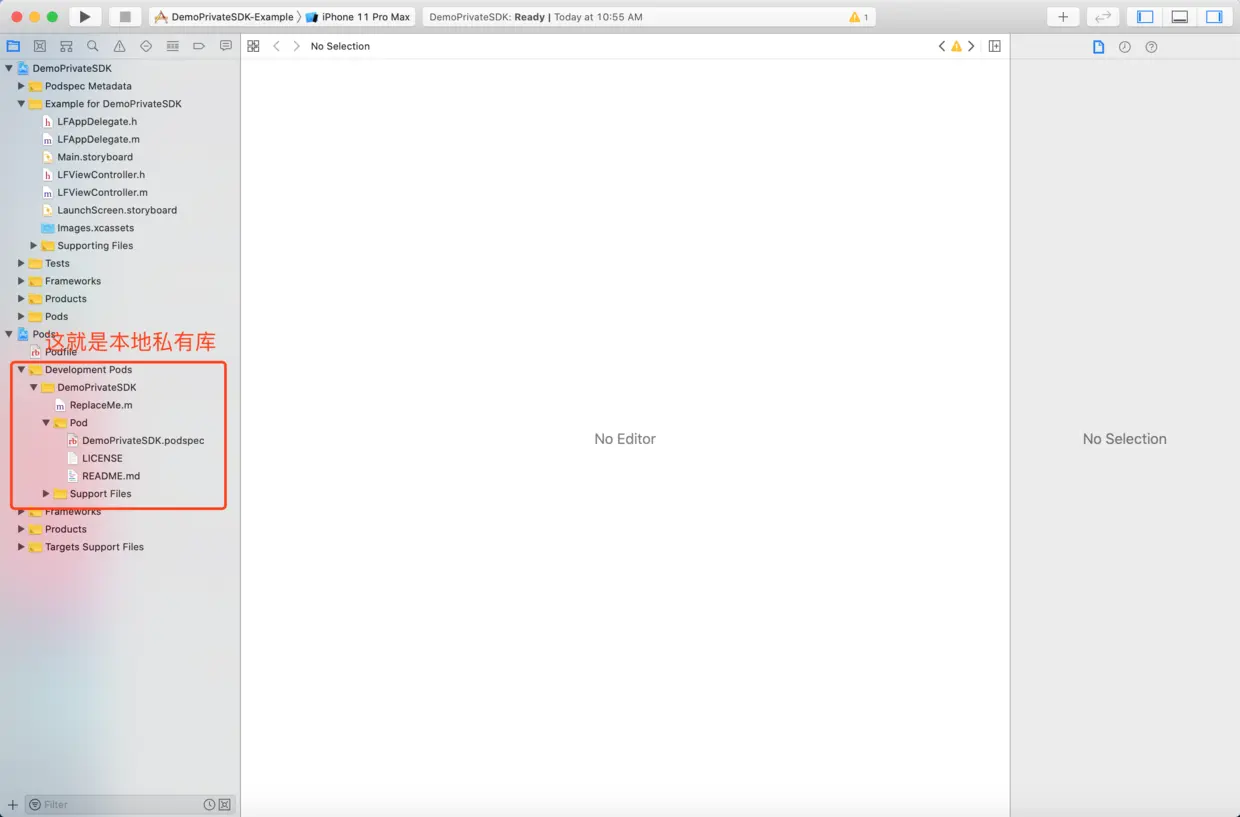
Task: Go forward in editor history
Action: [x=296, y=46]
